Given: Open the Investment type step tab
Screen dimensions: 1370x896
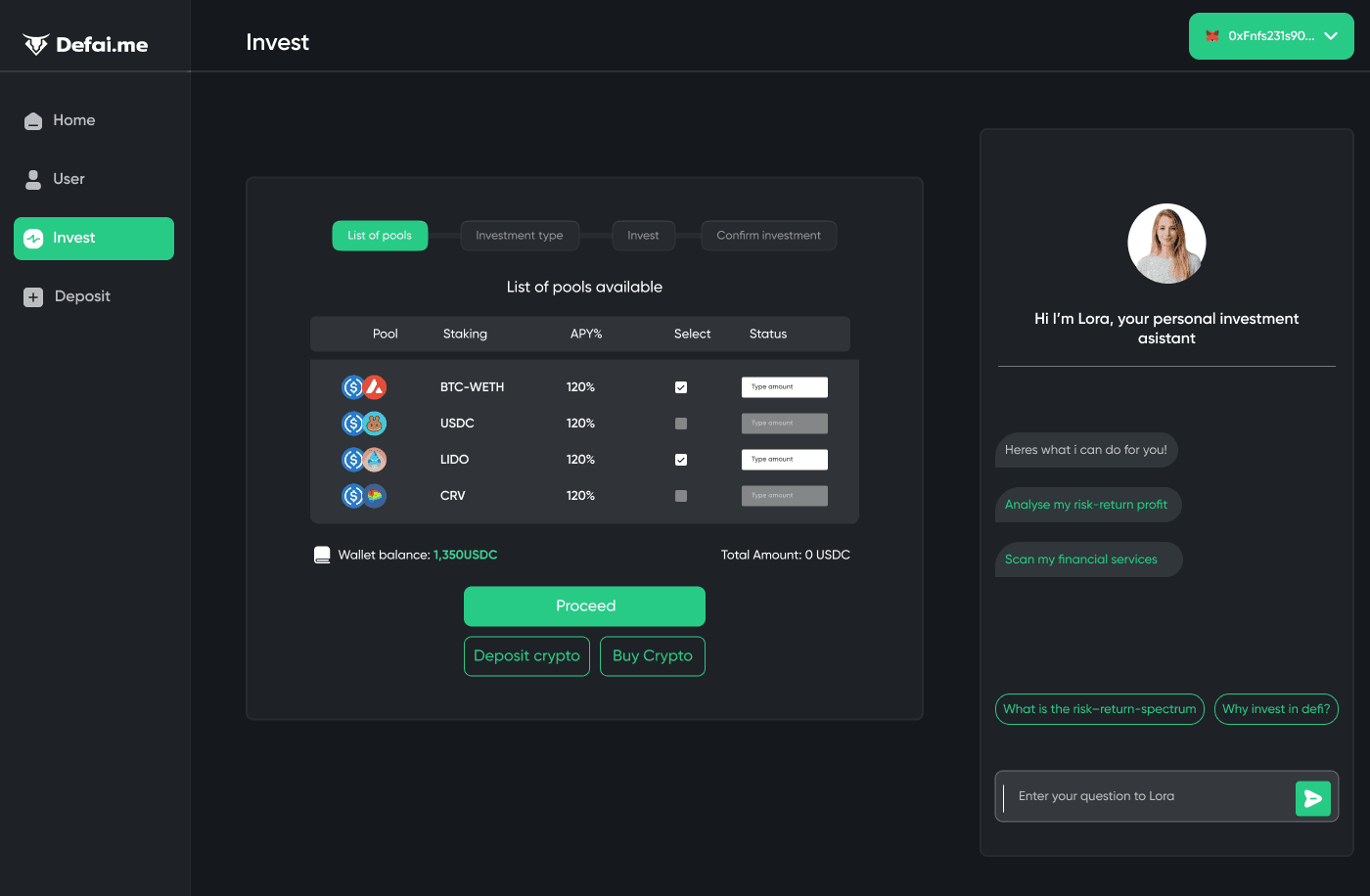Looking at the screenshot, I should pyautogui.click(x=520, y=236).
